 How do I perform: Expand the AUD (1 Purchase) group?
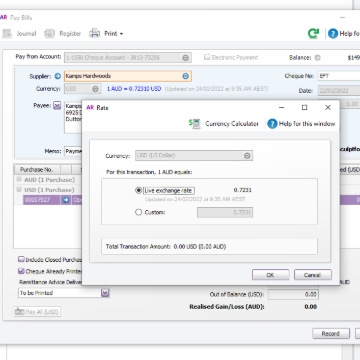point(19,180)
